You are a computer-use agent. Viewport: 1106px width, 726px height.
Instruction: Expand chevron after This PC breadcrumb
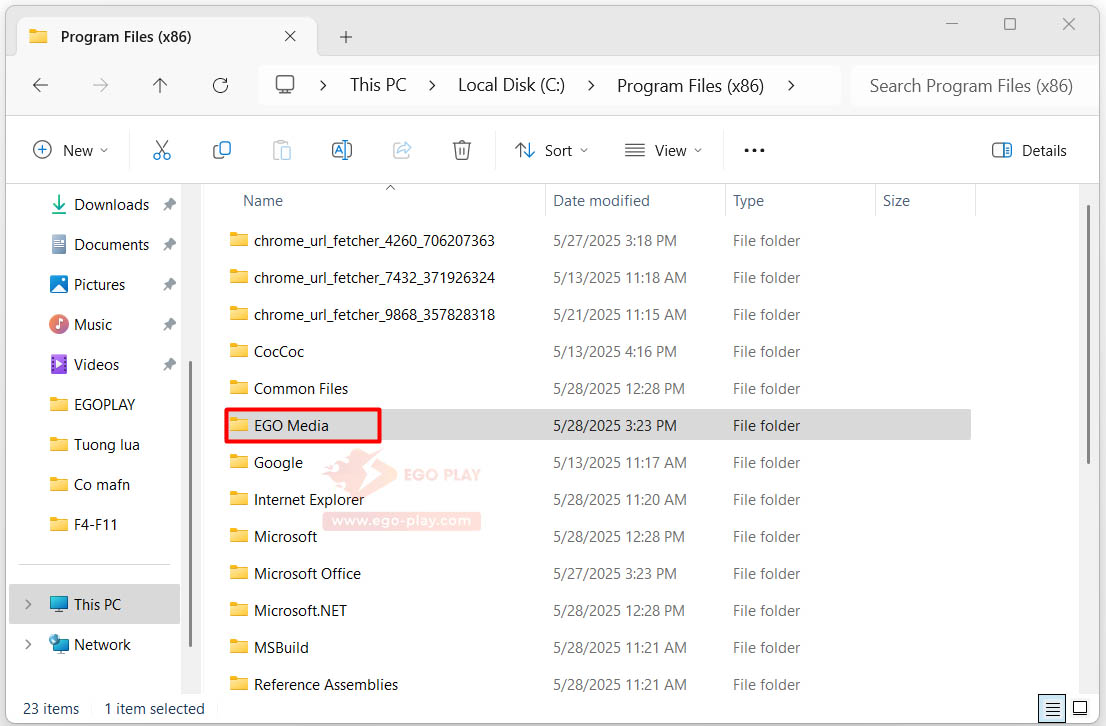point(432,85)
